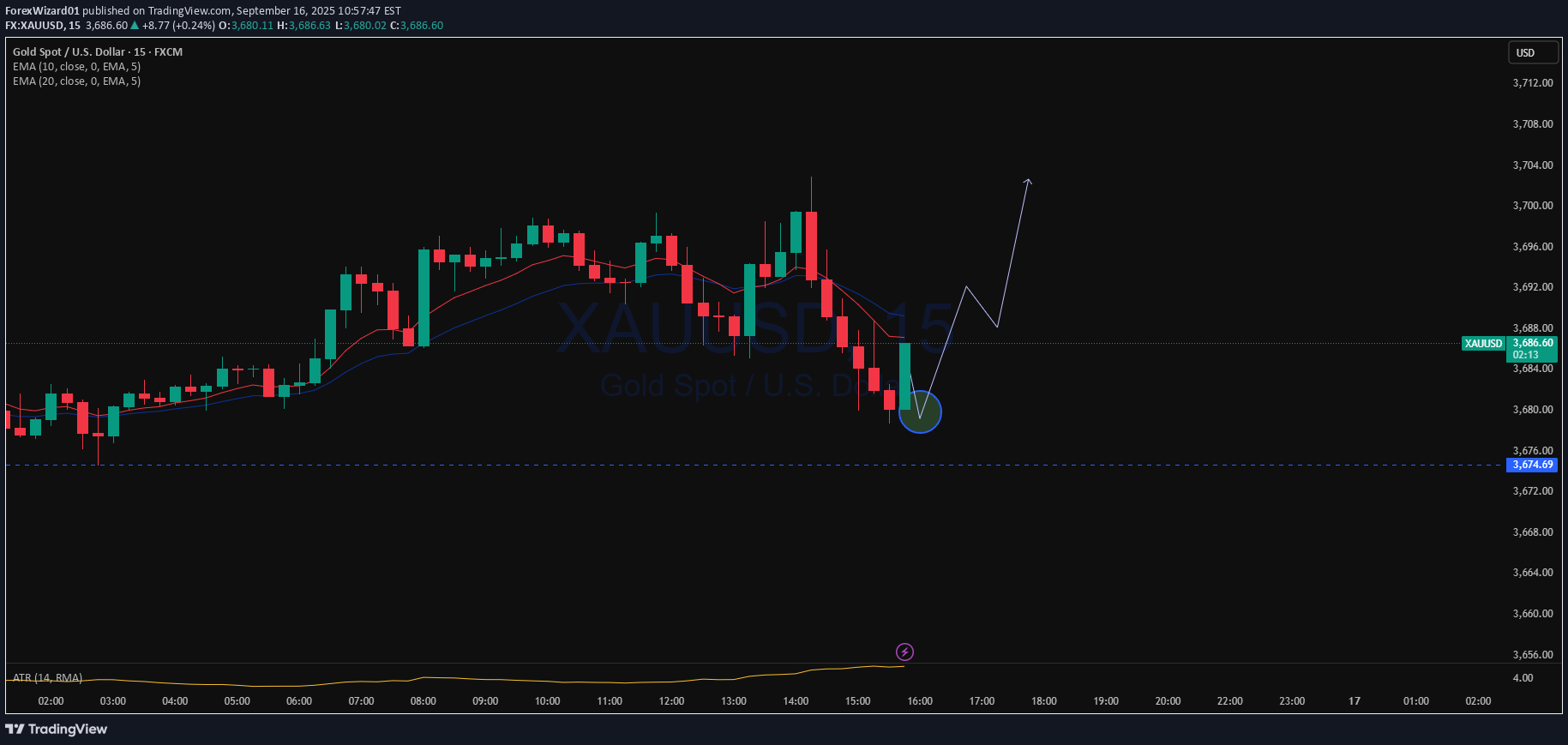Screen dimensions: 1568x745
Task: Click the date label 17 on time axis
Action: point(1355,701)
